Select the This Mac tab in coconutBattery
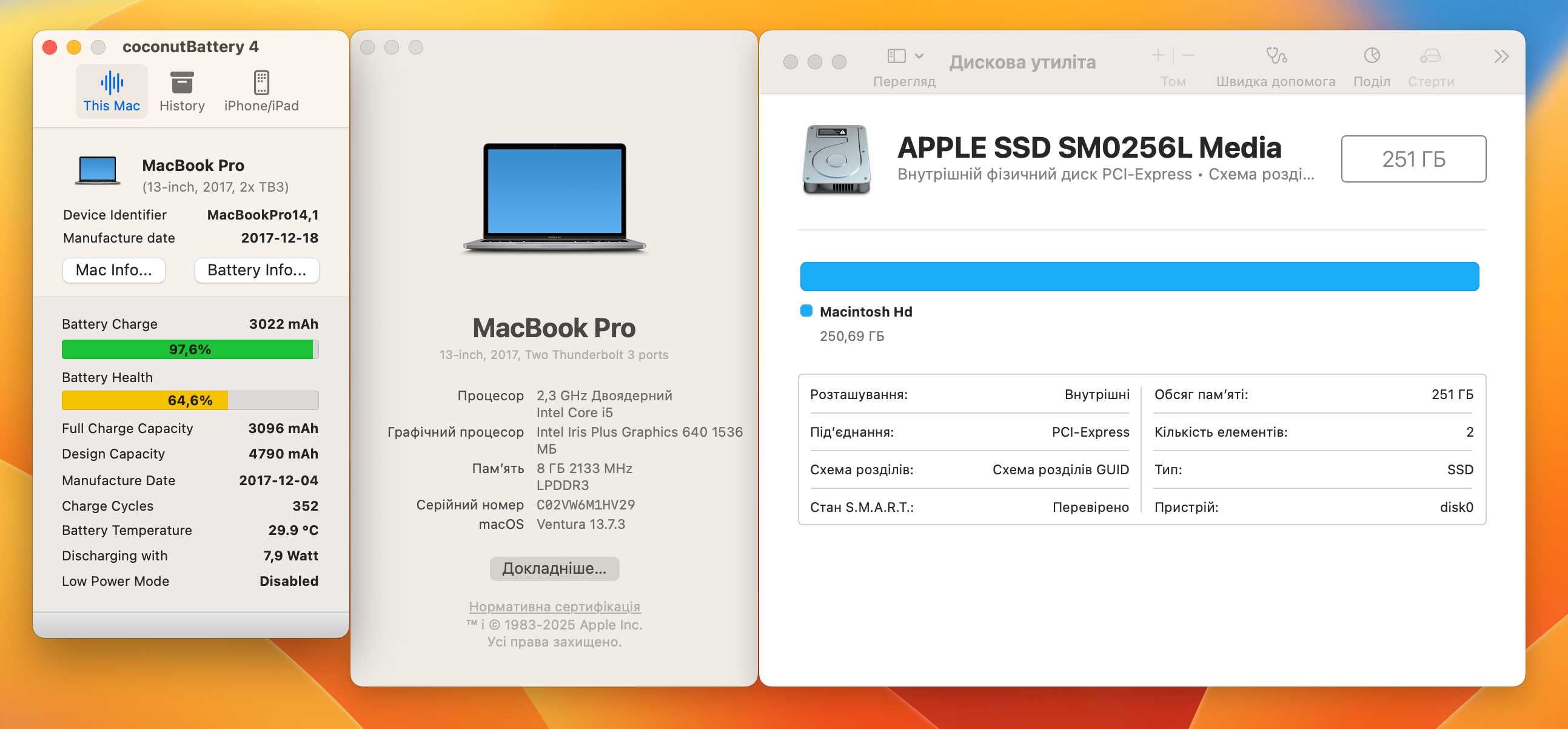Viewport: 1568px width, 729px height. tap(112, 92)
